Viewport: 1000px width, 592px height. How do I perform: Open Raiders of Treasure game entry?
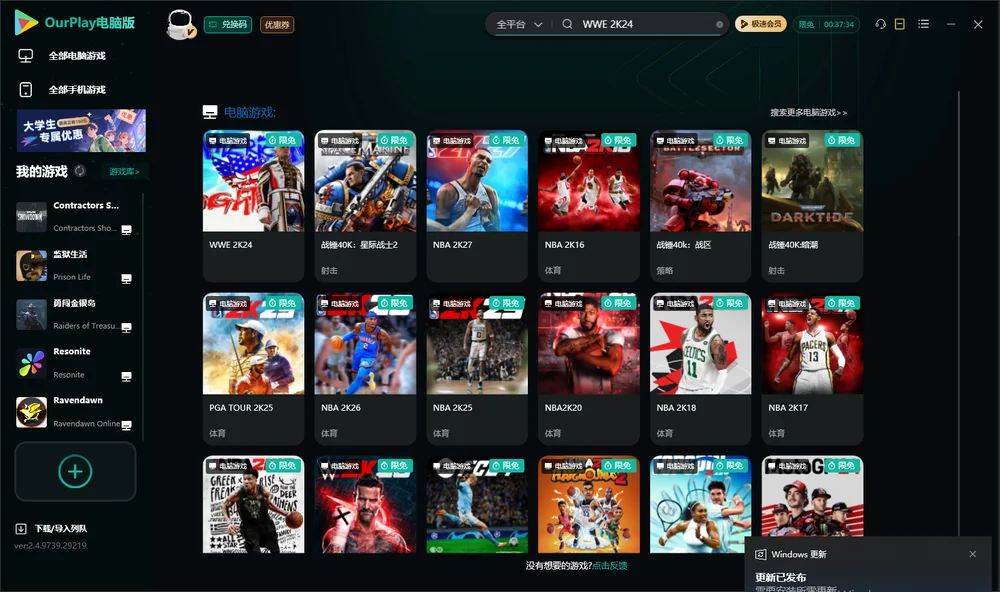[74, 314]
